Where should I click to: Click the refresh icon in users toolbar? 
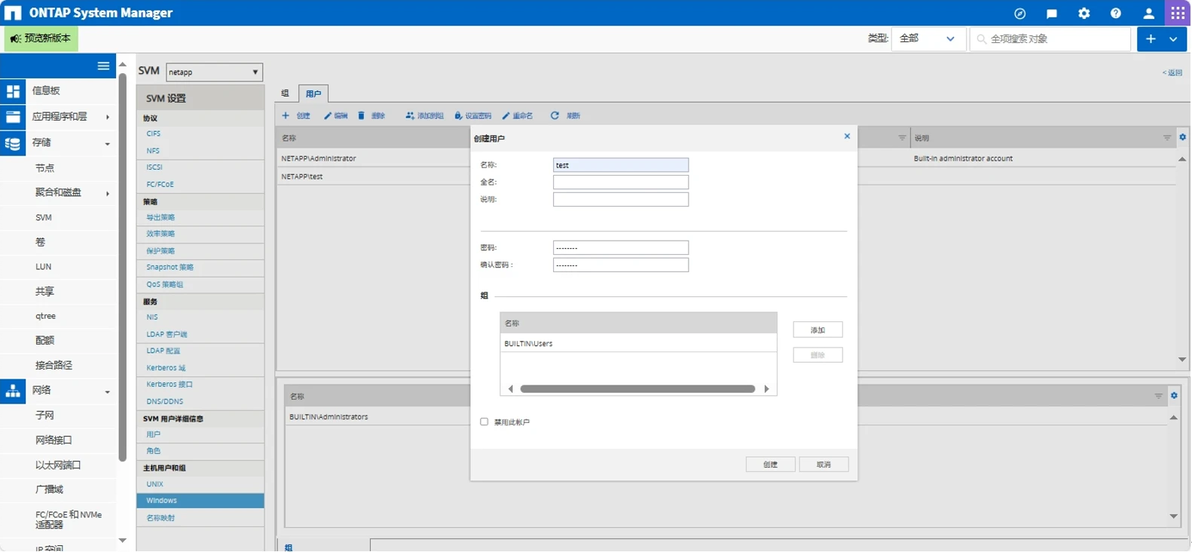(x=555, y=116)
